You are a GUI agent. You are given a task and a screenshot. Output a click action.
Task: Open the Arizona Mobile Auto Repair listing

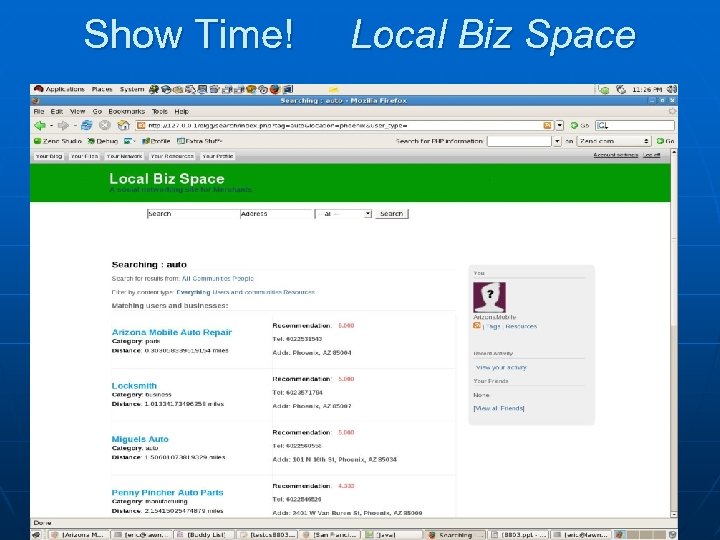(172, 332)
